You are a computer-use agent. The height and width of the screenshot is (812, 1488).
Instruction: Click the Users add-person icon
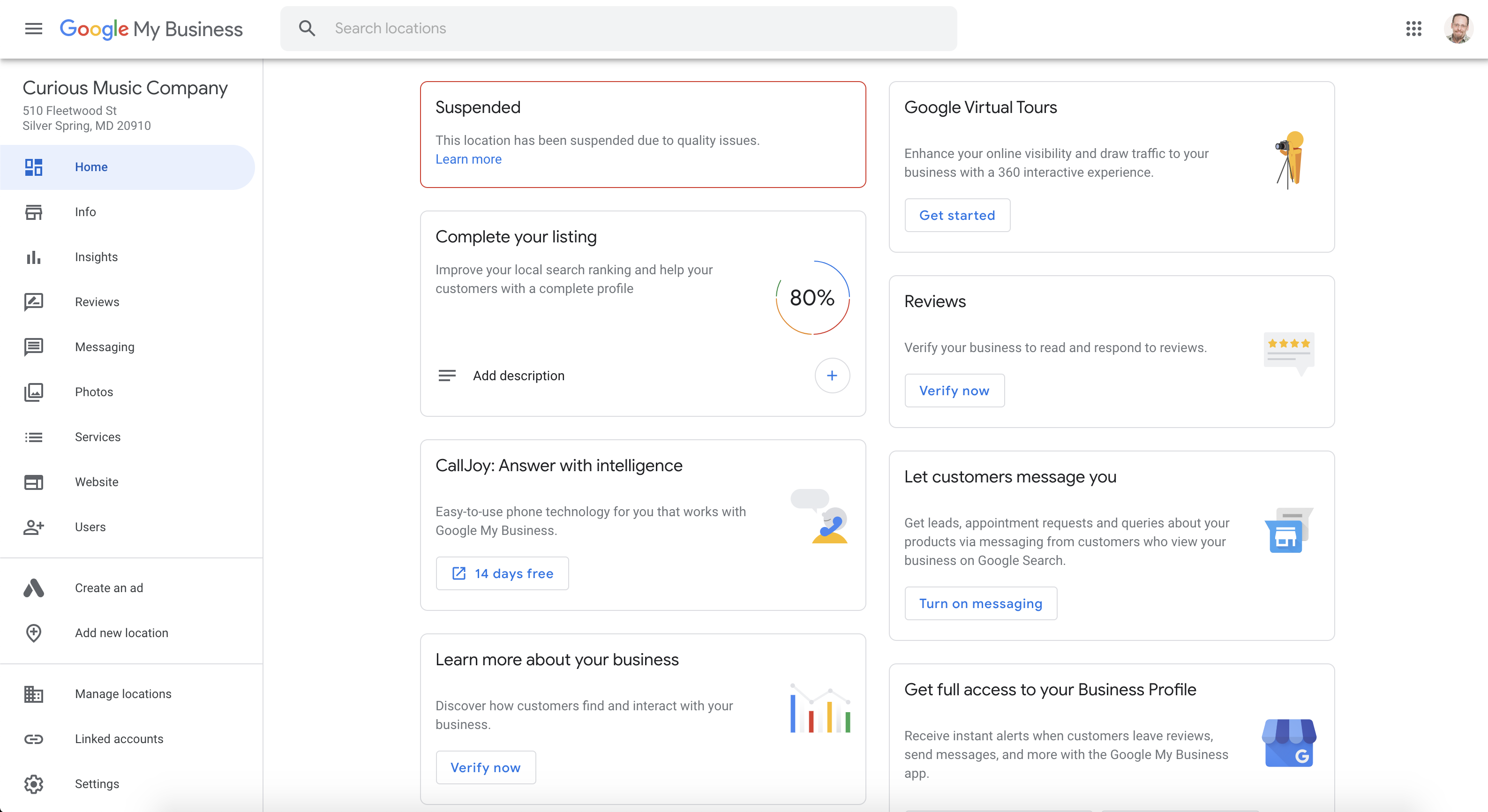pyautogui.click(x=33, y=526)
